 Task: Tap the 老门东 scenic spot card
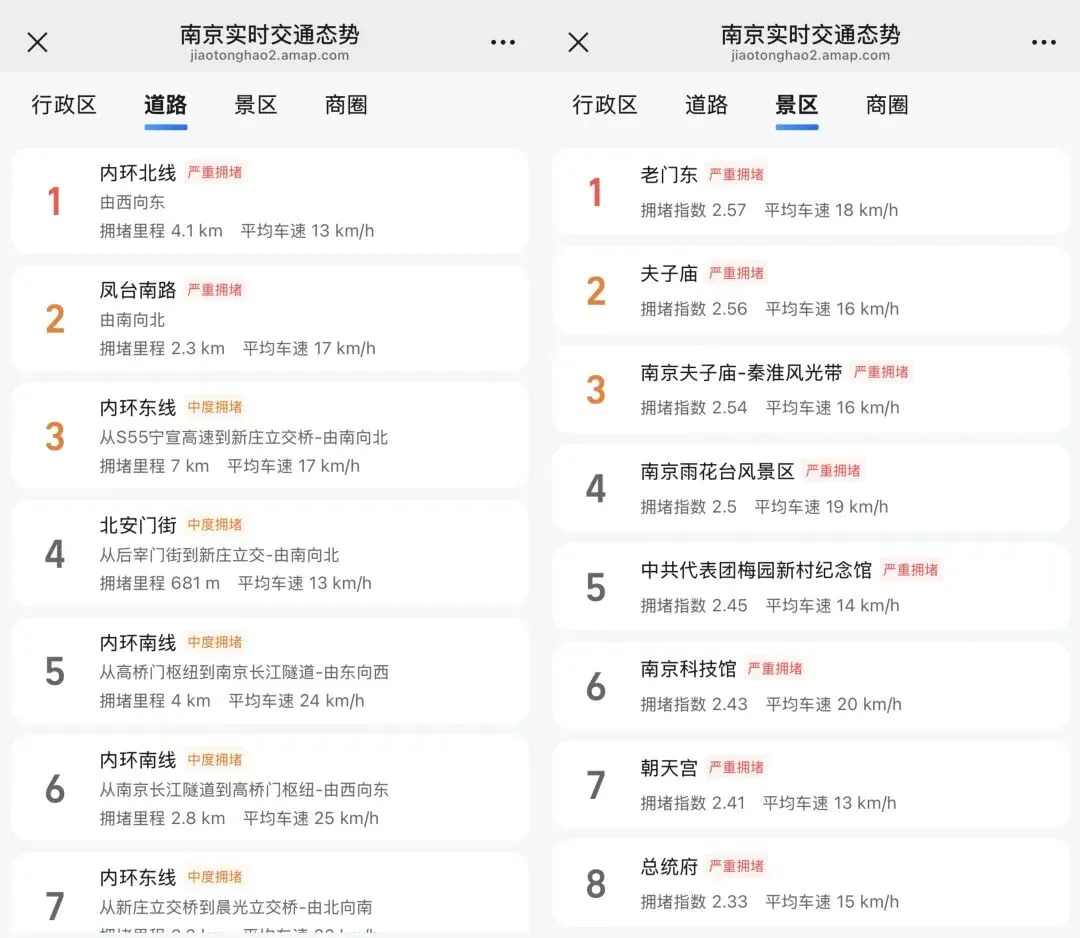click(810, 191)
